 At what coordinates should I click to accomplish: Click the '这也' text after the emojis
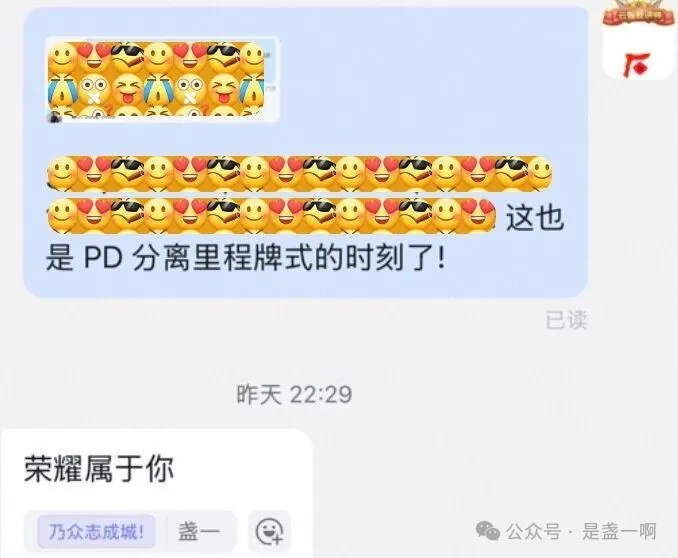534,216
